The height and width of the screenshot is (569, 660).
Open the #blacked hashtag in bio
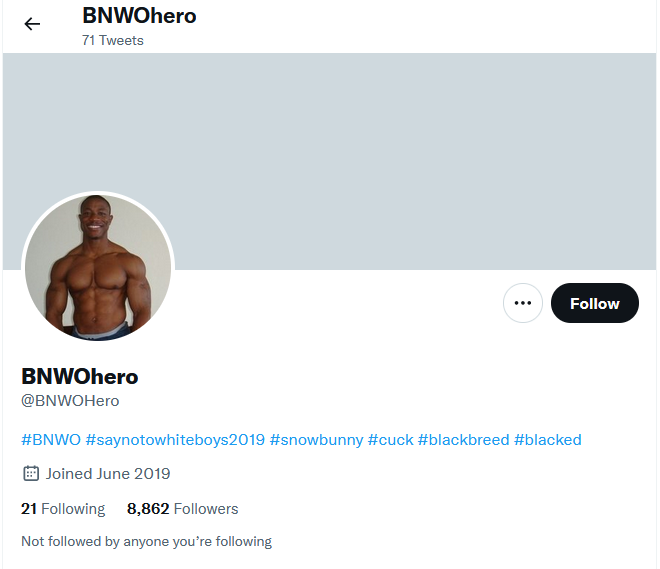pos(548,440)
